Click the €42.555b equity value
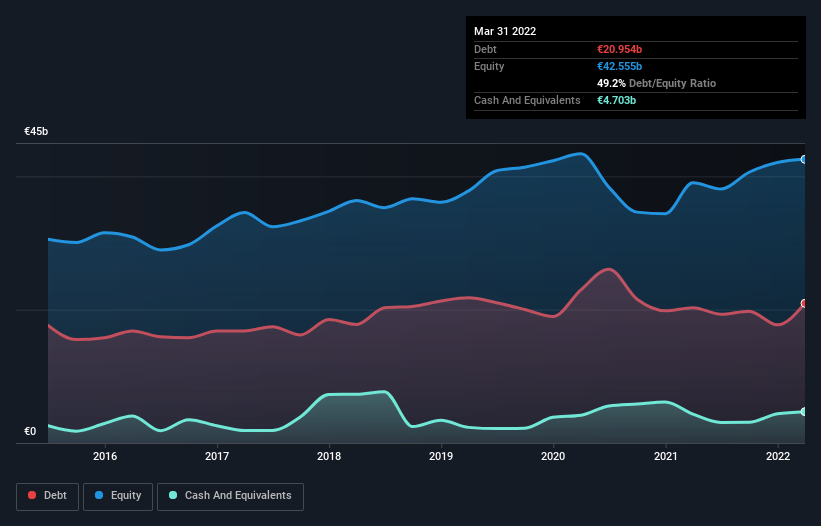 point(619,66)
